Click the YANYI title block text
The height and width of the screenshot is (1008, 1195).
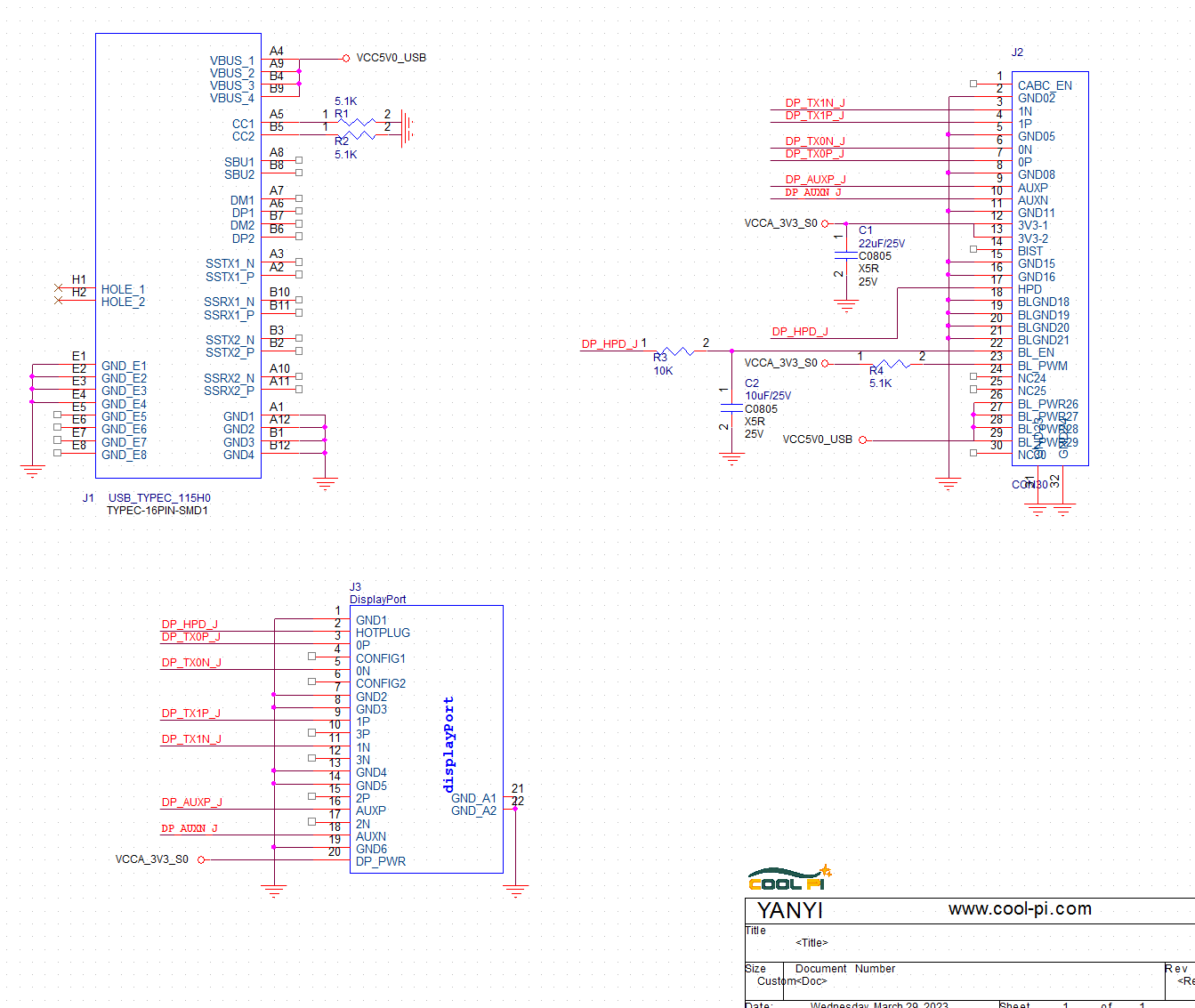coord(789,910)
